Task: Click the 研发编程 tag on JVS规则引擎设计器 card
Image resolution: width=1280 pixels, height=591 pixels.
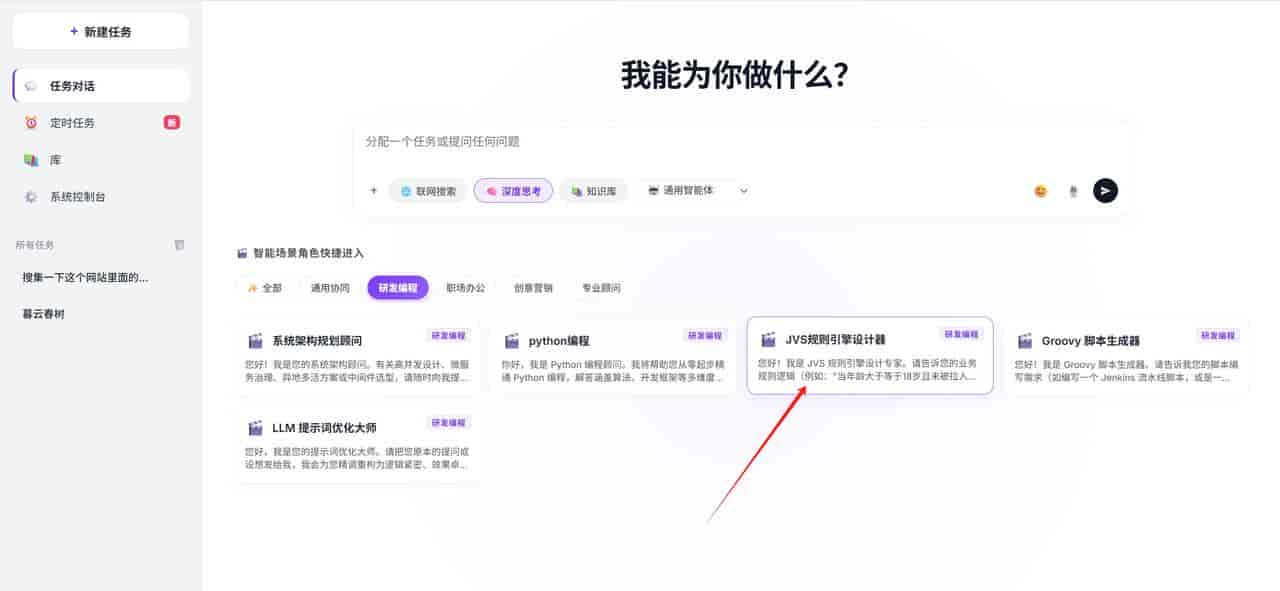Action: [x=962, y=335]
